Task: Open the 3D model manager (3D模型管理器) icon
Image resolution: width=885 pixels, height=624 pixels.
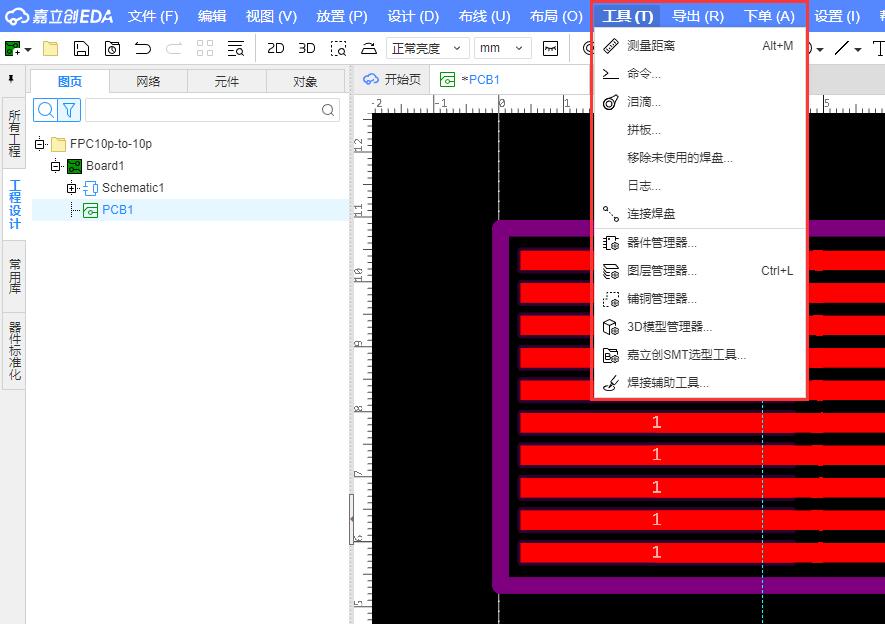Action: click(611, 327)
